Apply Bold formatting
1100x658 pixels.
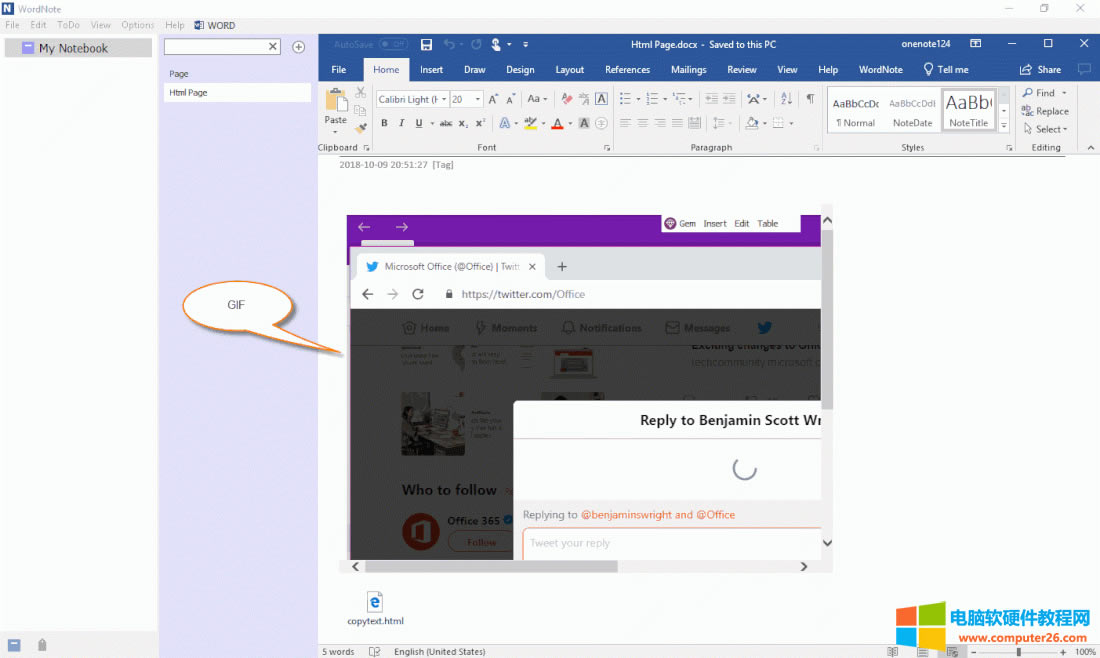(x=385, y=124)
